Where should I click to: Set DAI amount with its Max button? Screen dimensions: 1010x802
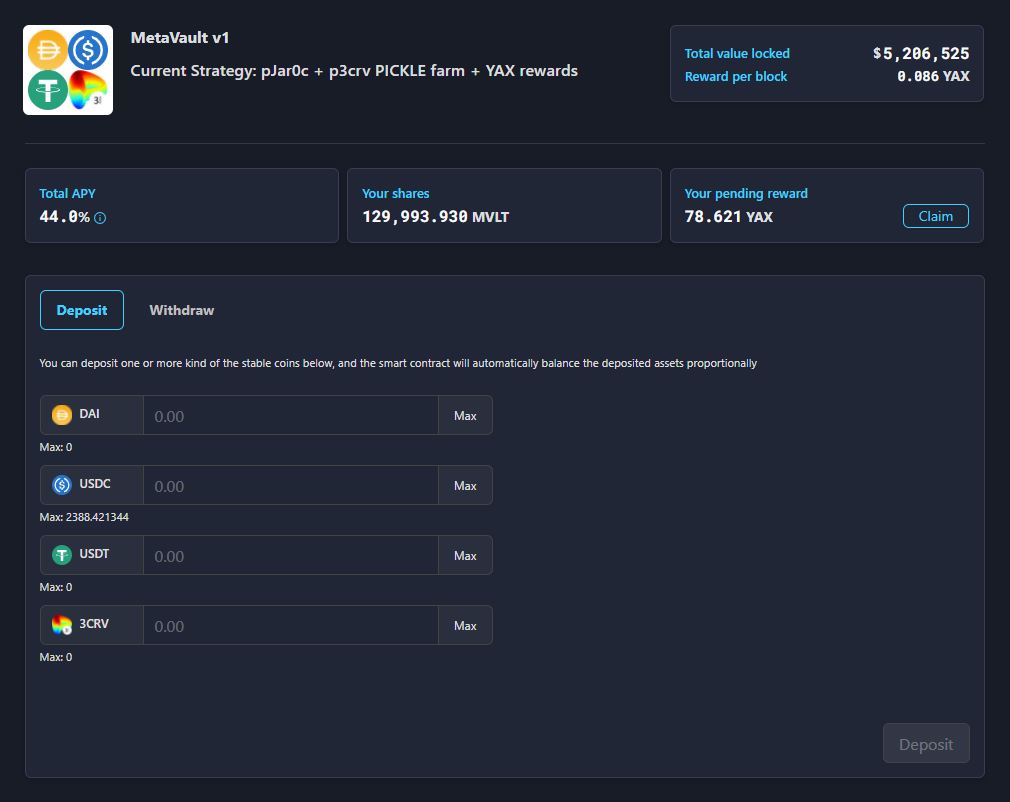pyautogui.click(x=465, y=415)
